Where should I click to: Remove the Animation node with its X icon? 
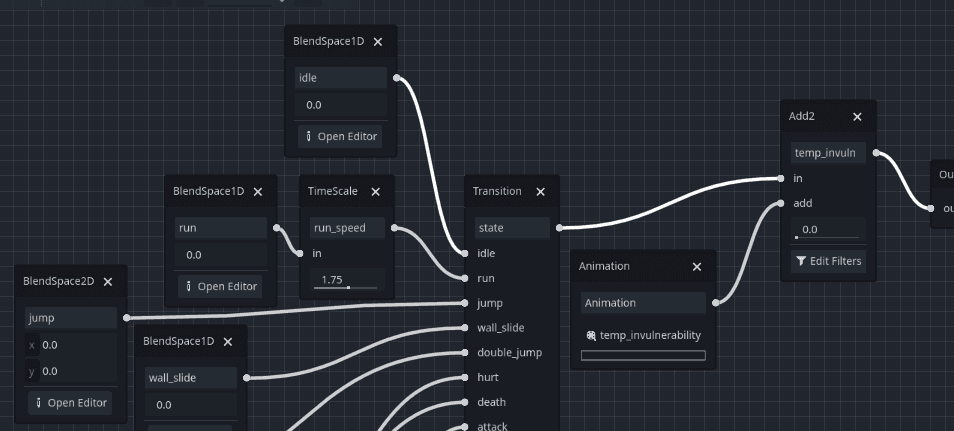point(697,267)
